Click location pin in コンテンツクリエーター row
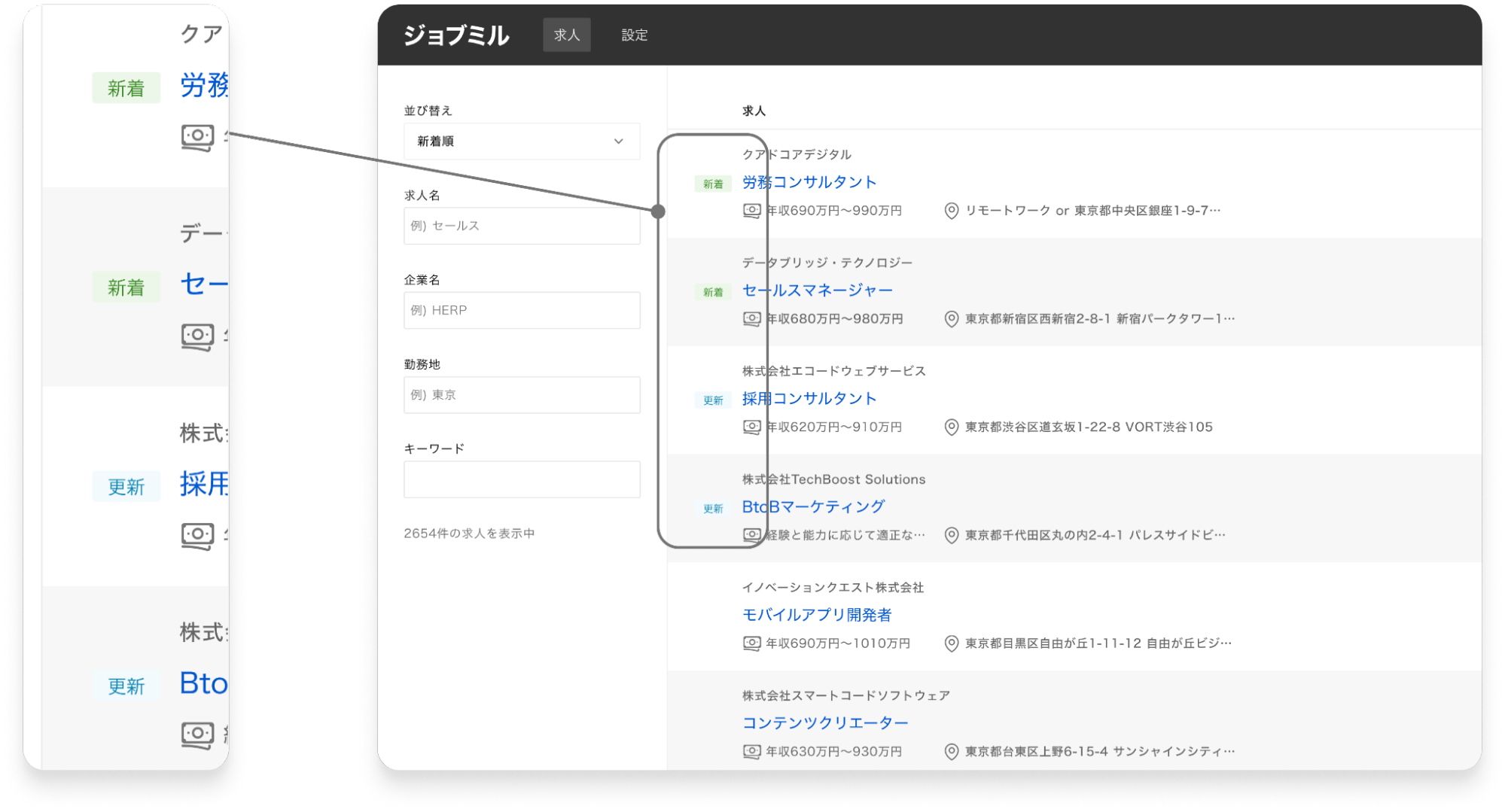This screenshot has height=812, width=1505. (x=952, y=752)
